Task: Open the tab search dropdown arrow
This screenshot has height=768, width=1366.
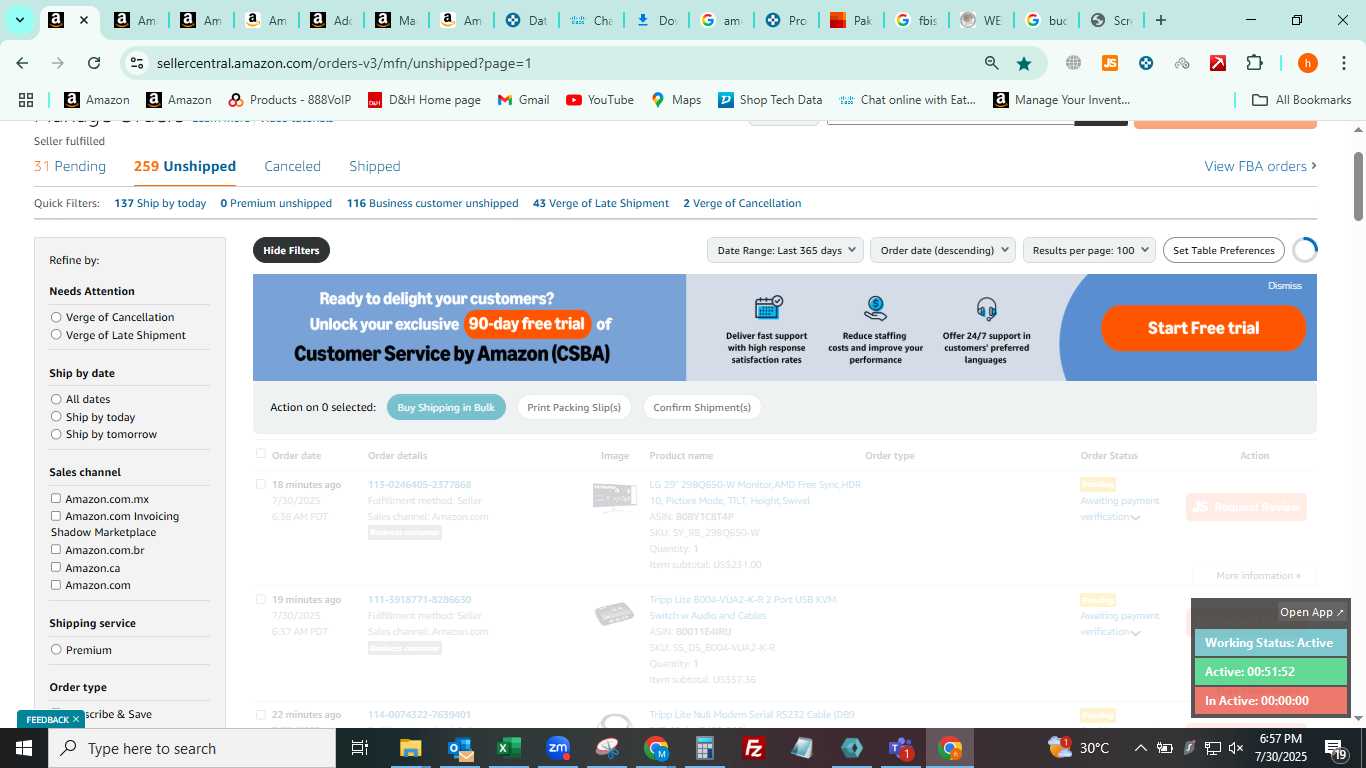Action: (x=19, y=20)
